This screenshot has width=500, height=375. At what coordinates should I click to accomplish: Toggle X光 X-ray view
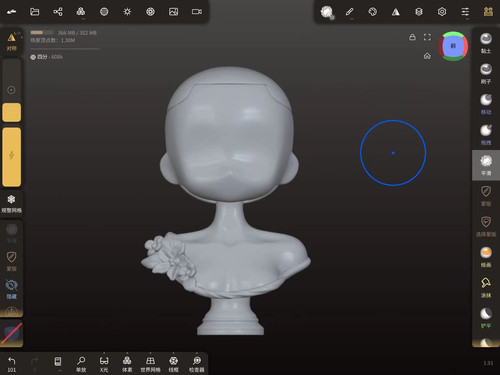[x=104, y=364]
